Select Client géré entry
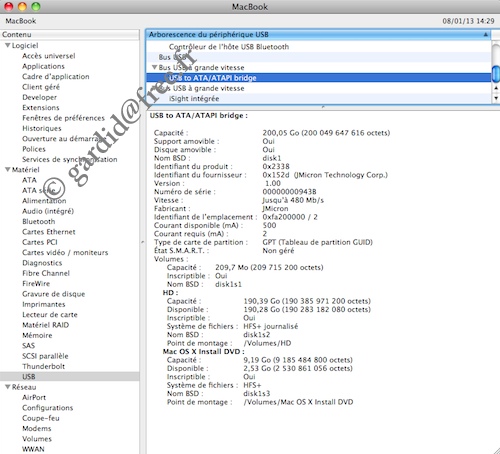 (x=41, y=87)
